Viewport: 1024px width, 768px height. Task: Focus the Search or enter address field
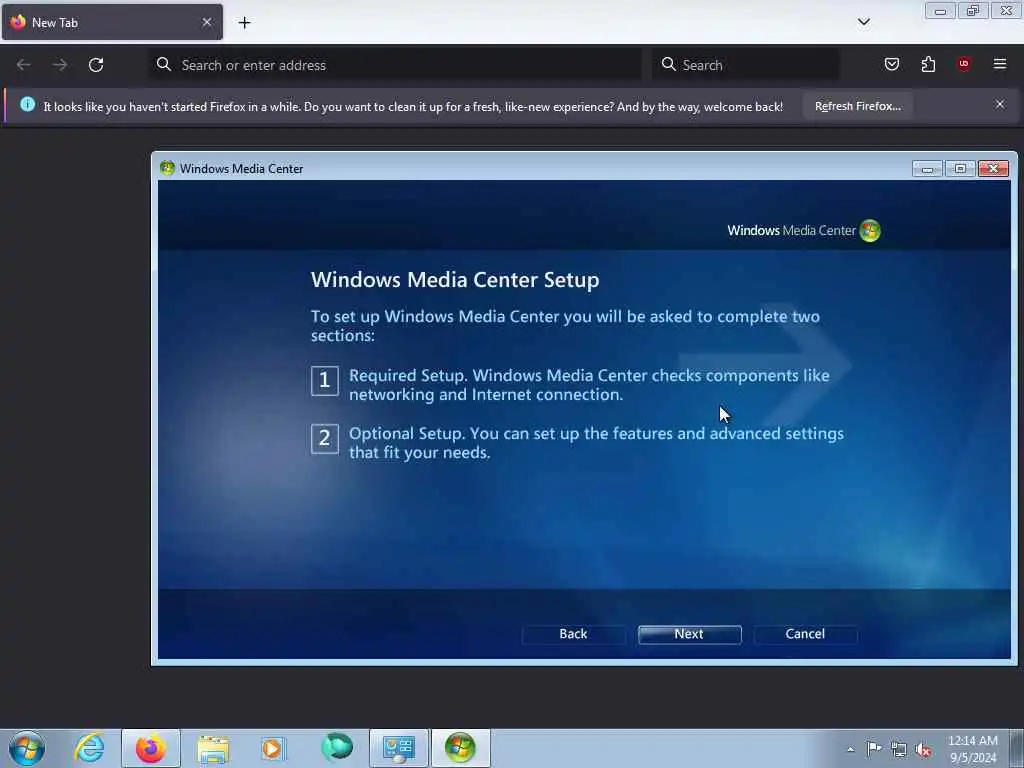396,65
